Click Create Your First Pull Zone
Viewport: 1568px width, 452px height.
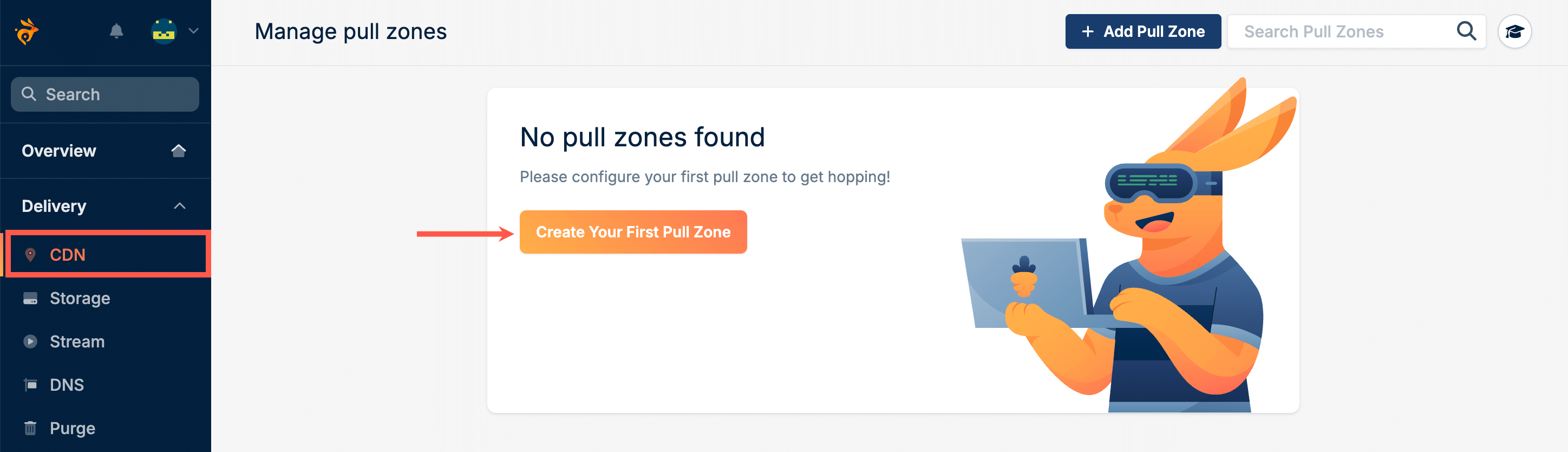[x=633, y=232]
